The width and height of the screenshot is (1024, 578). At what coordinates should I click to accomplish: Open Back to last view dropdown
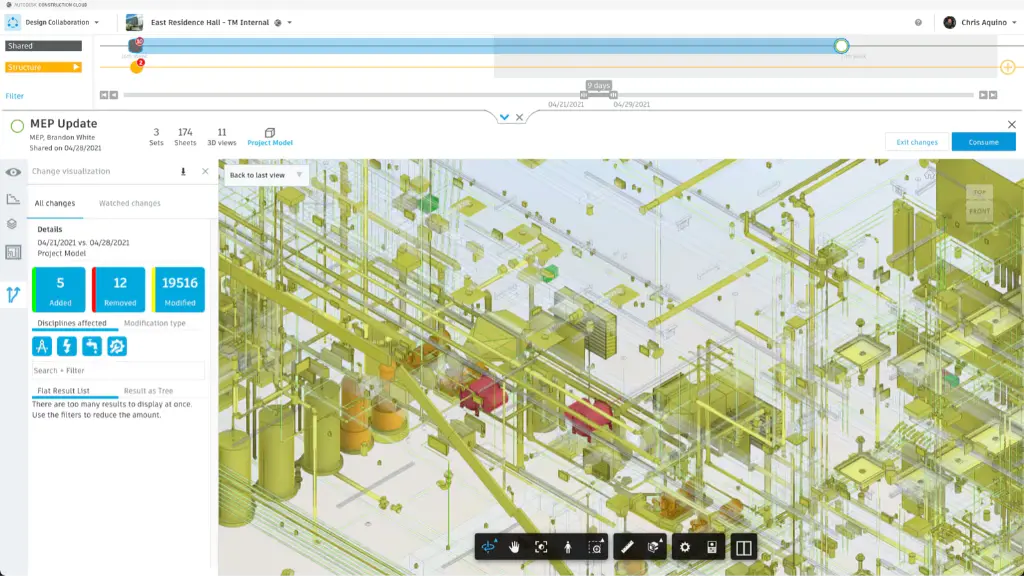(266, 175)
